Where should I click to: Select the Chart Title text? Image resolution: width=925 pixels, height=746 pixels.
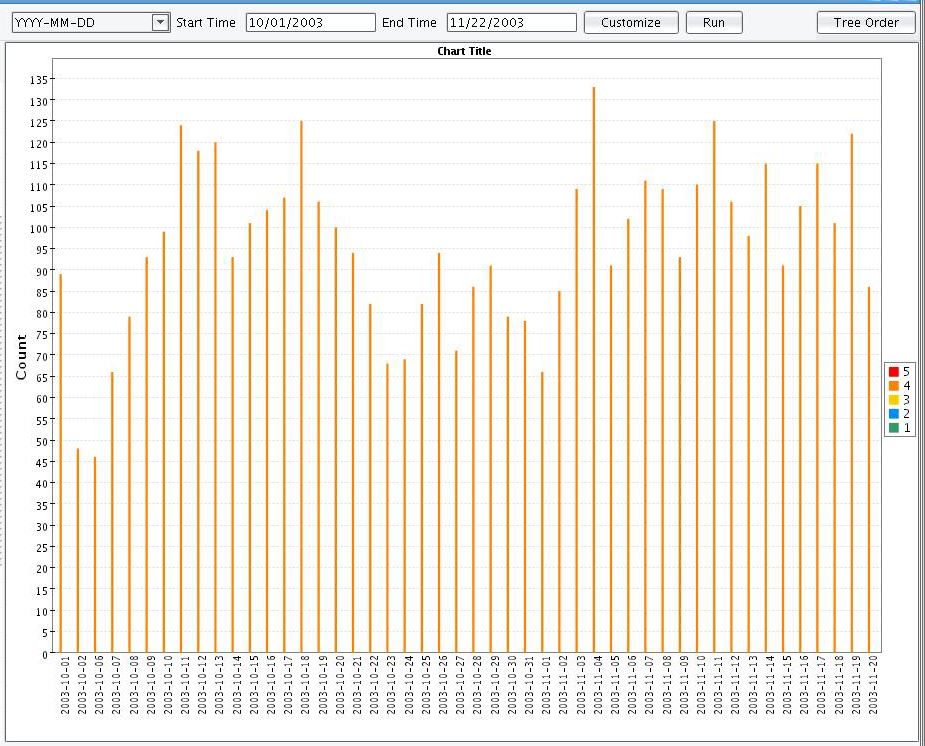click(464, 51)
